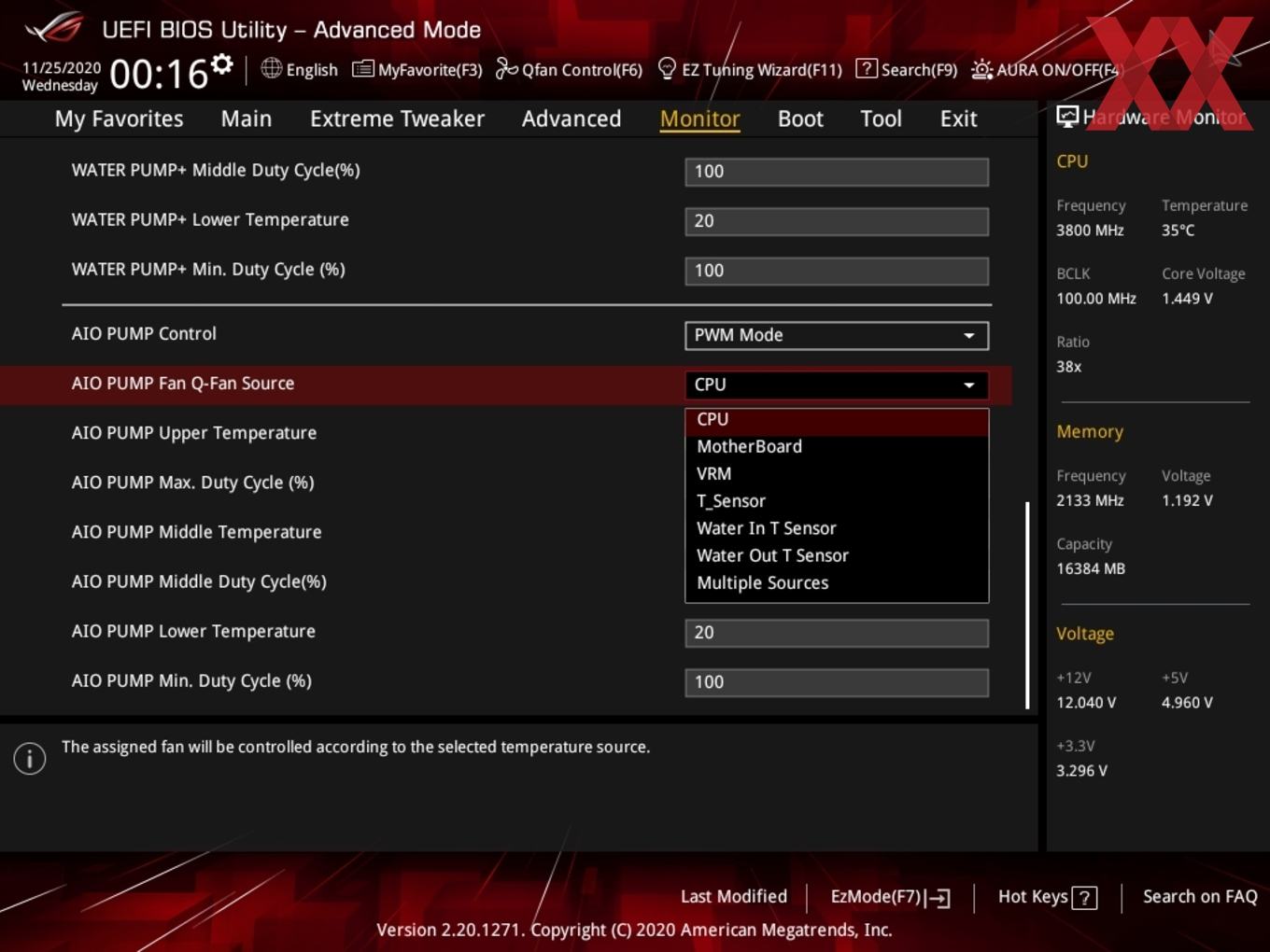
Task: Expand AIO PUMP Control PWM Mode dropdown
Action: click(837, 335)
